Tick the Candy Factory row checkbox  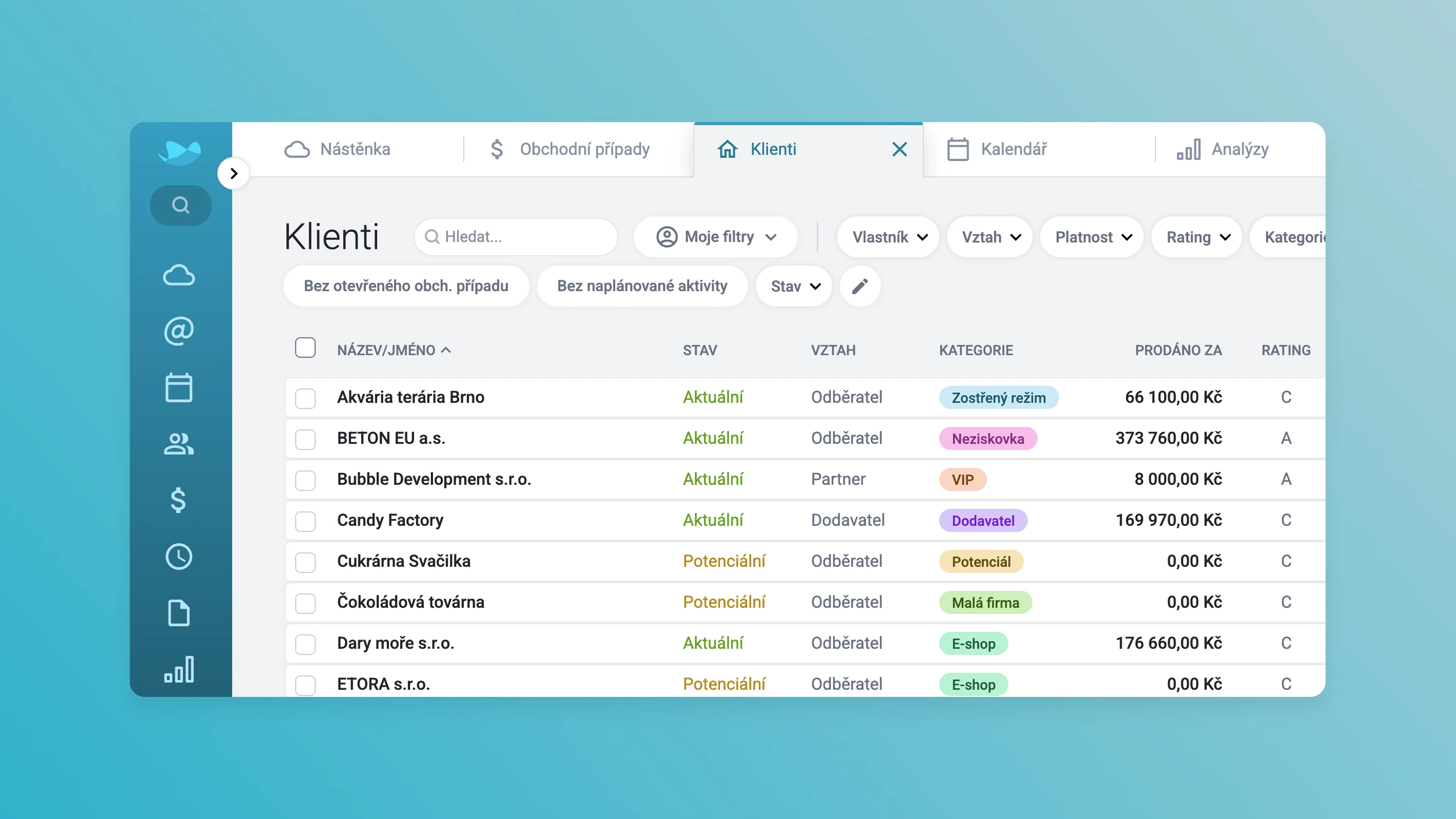(x=305, y=522)
